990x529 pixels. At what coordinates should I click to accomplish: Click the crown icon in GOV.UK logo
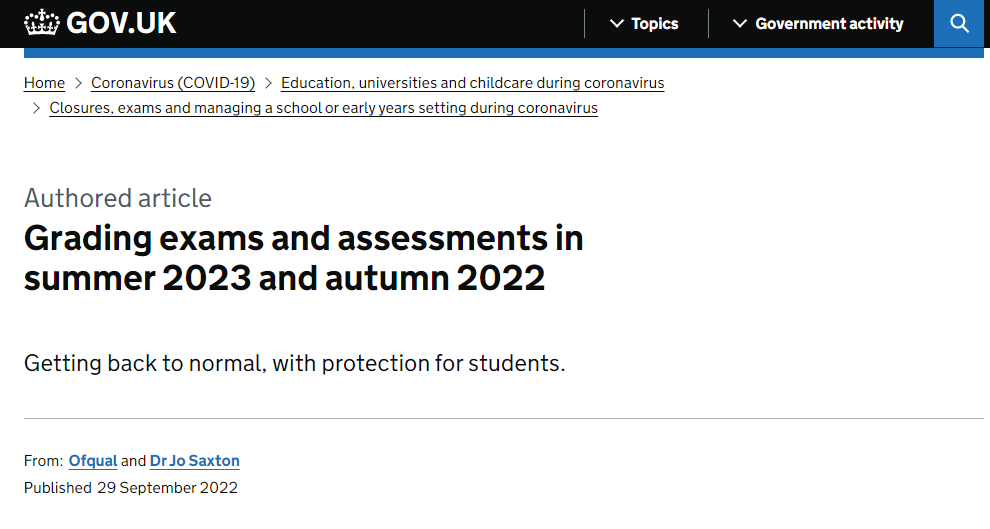[x=42, y=23]
